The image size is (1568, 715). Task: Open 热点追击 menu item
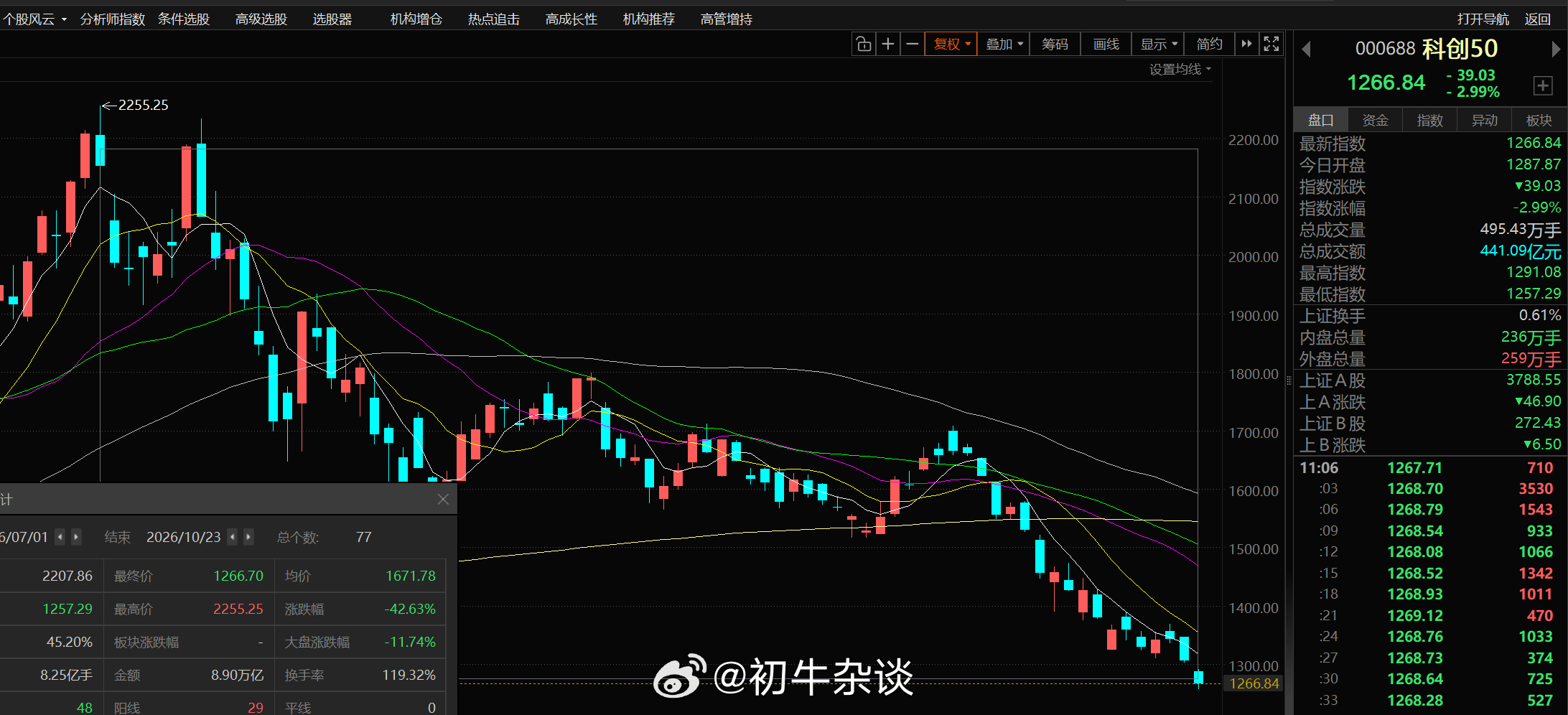494,19
